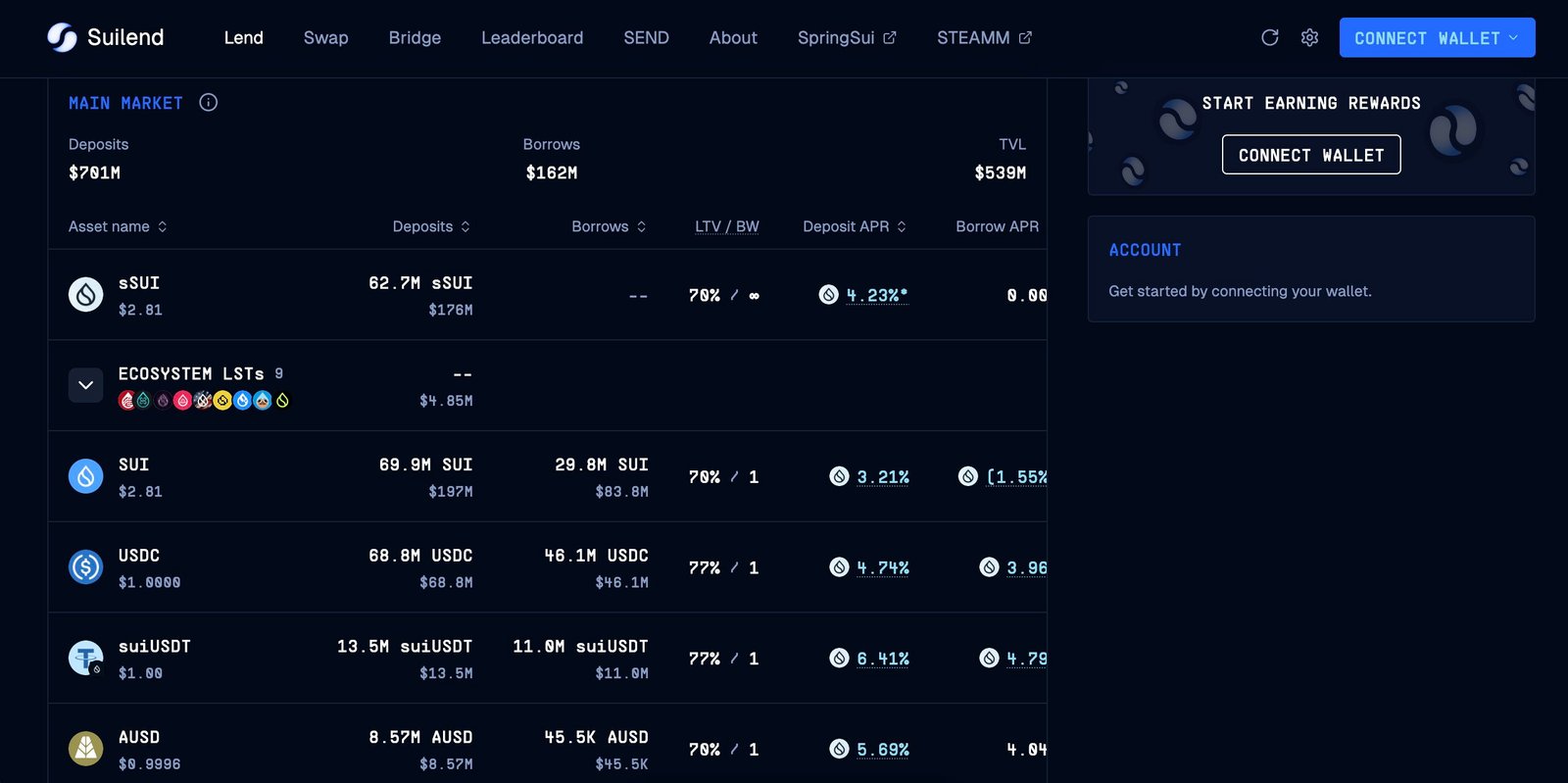Viewport: 1568px width, 783px height.
Task: Sort the table by Borrows column
Action: pos(610,226)
